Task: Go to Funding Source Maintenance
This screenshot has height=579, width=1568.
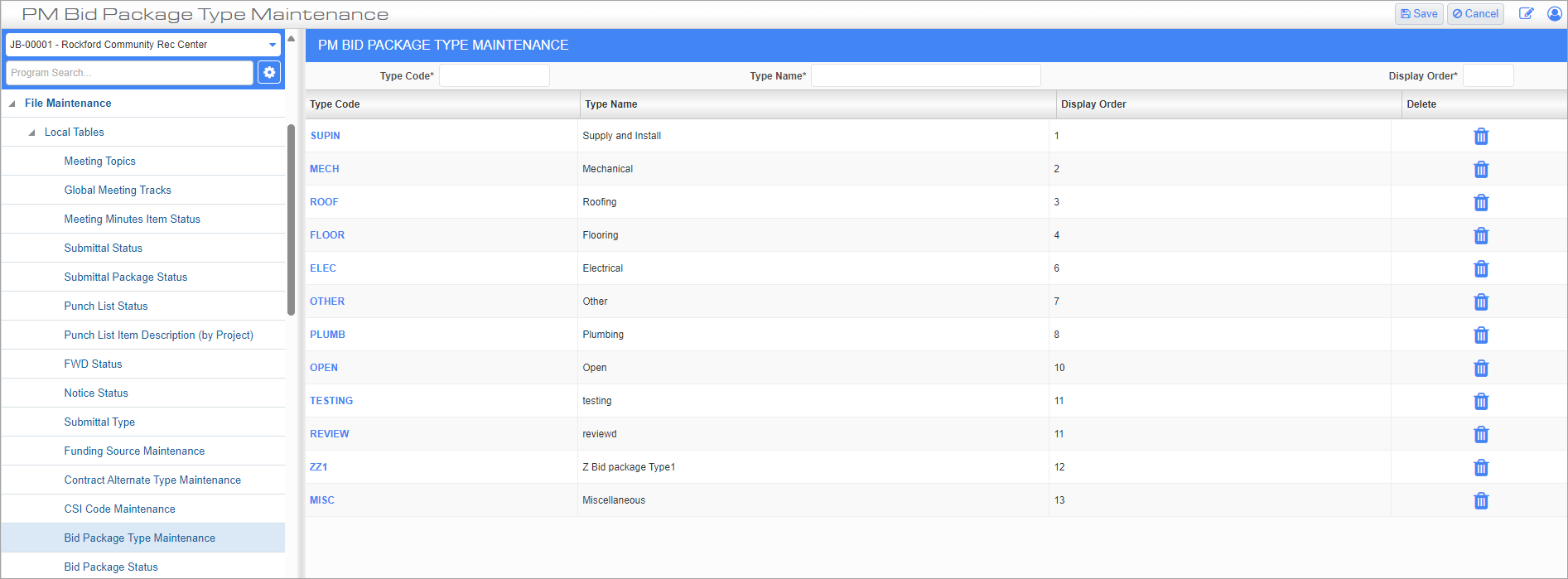Action: (134, 451)
